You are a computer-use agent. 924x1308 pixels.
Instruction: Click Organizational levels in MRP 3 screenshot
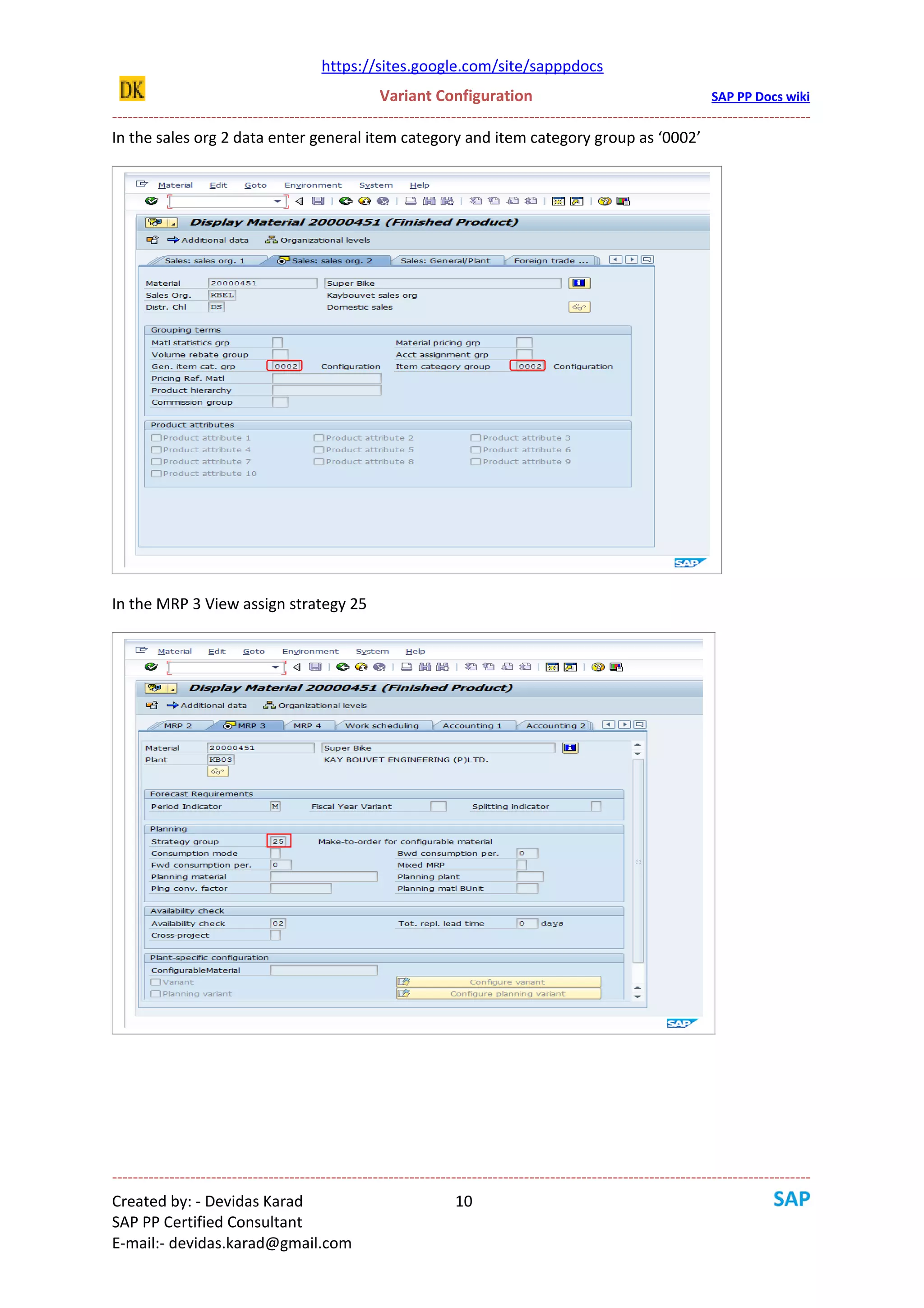click(x=315, y=706)
